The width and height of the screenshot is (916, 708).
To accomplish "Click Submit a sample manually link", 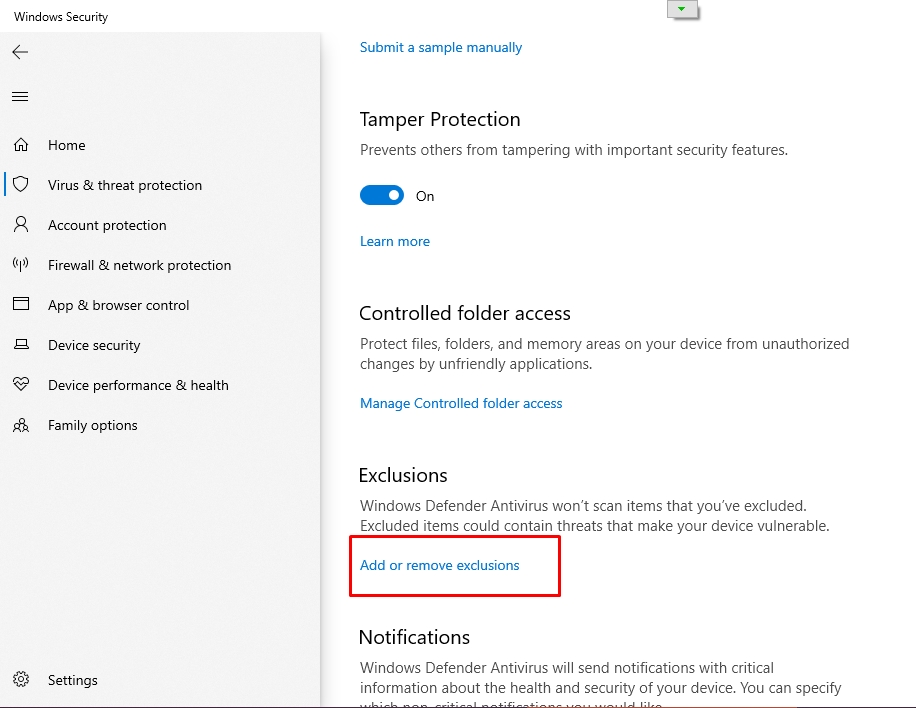I will [x=441, y=47].
